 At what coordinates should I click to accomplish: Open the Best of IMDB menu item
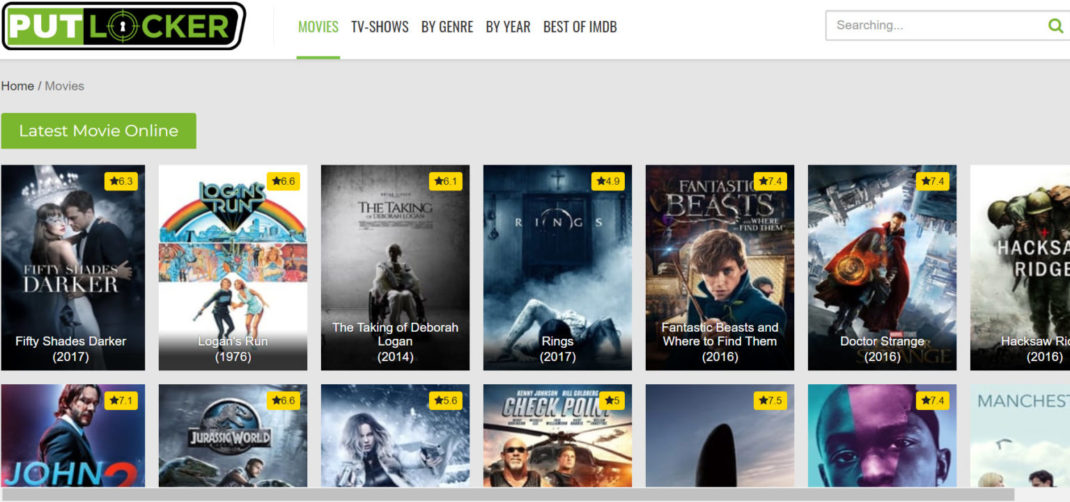pos(580,27)
